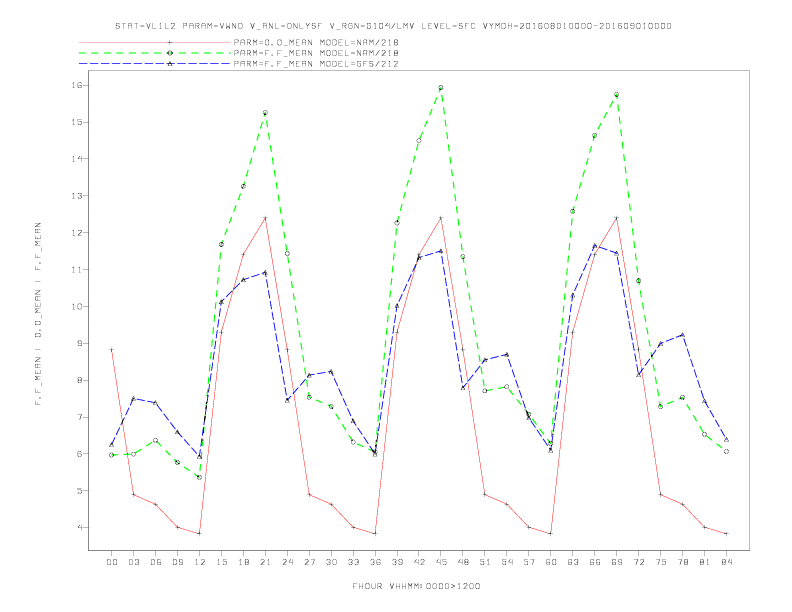Select legend entry PARM=O.O_MEAN MODEL=NAM/218
Screen dimensions: 792x612
pos(316,42)
